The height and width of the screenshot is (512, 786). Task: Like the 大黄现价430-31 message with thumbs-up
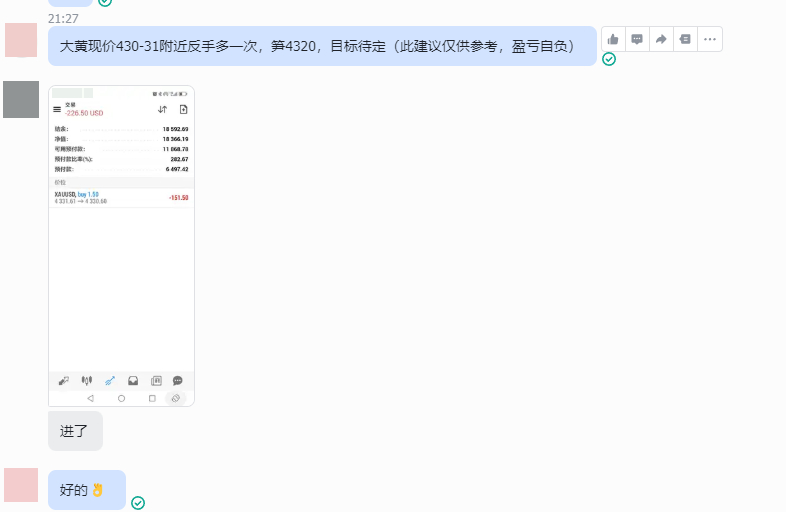[613, 39]
